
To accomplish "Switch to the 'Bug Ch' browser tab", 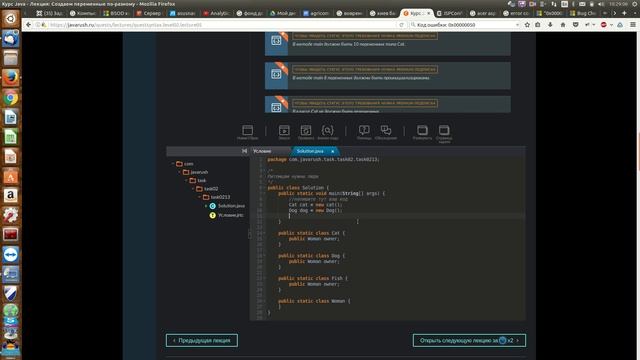I will click(x=583, y=13).
